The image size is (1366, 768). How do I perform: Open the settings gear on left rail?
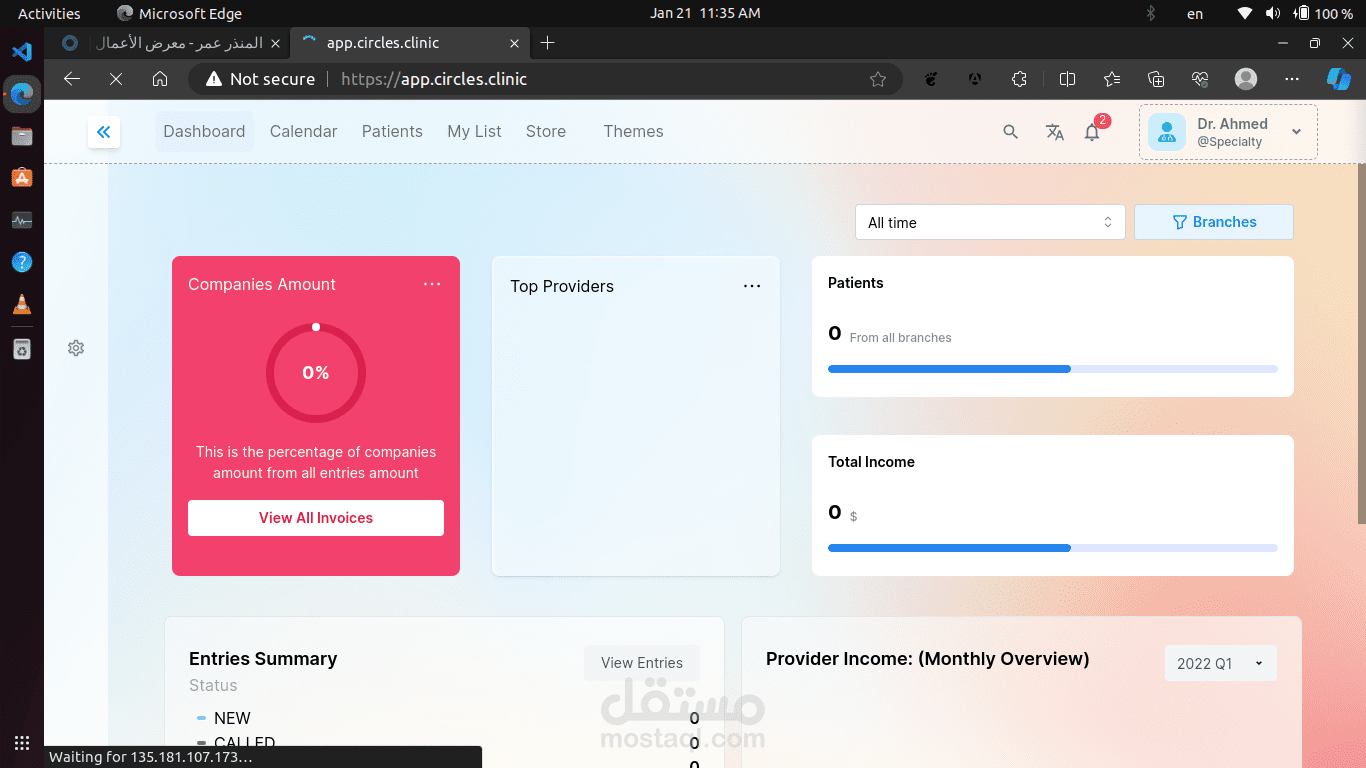coord(76,348)
